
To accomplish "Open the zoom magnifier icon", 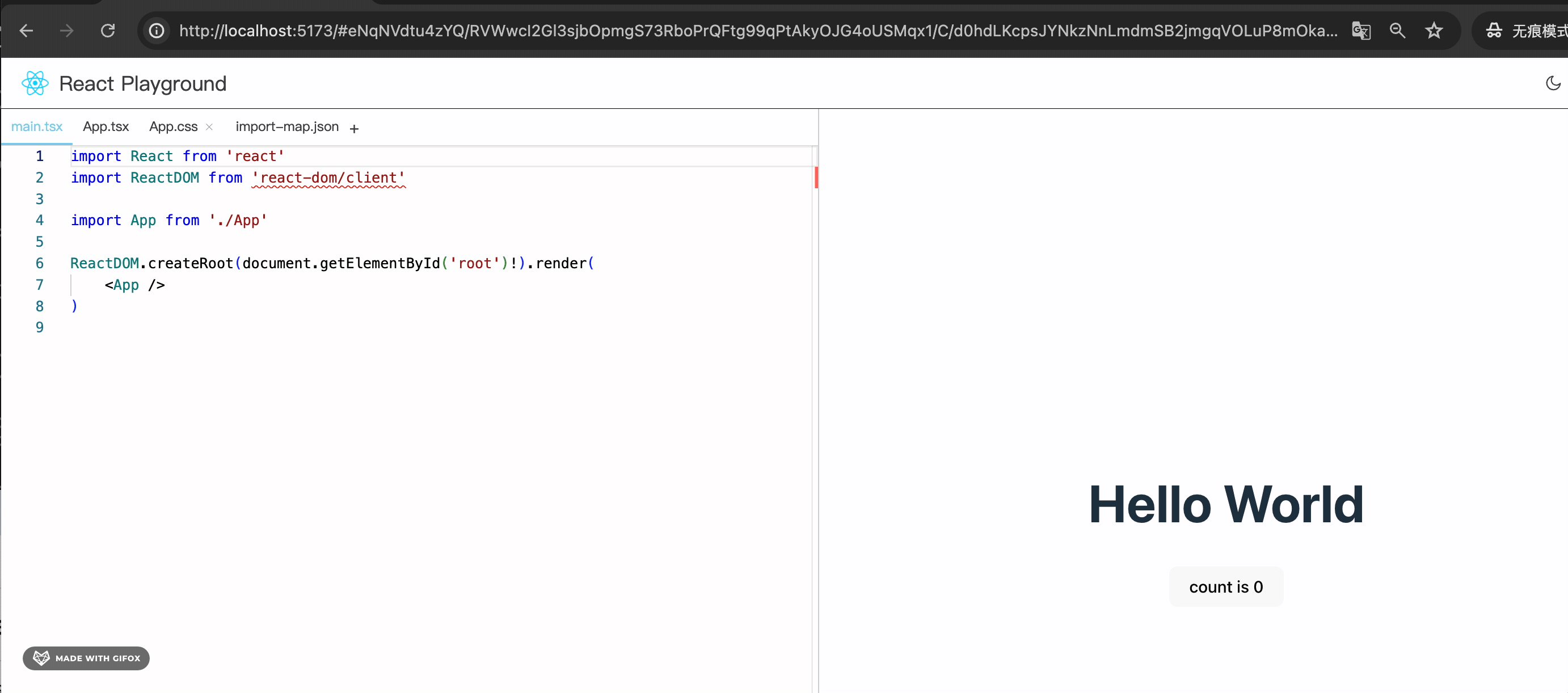I will point(1398,31).
